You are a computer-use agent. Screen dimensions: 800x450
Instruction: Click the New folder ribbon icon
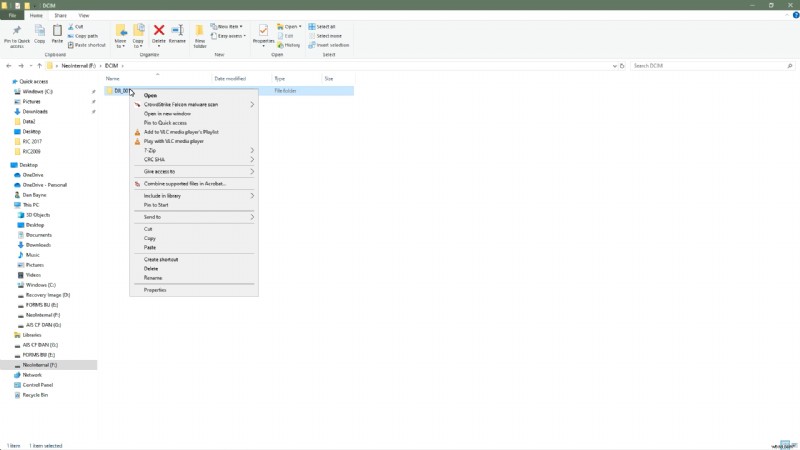point(199,34)
